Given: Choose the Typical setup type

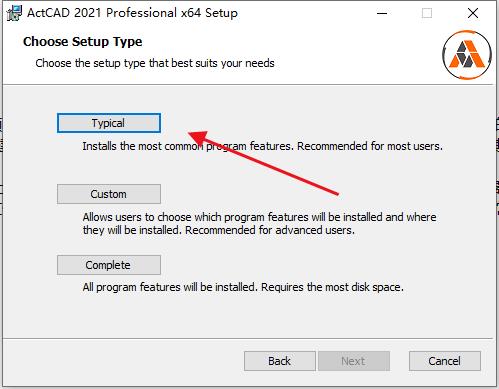Looking at the screenshot, I should (x=109, y=123).
